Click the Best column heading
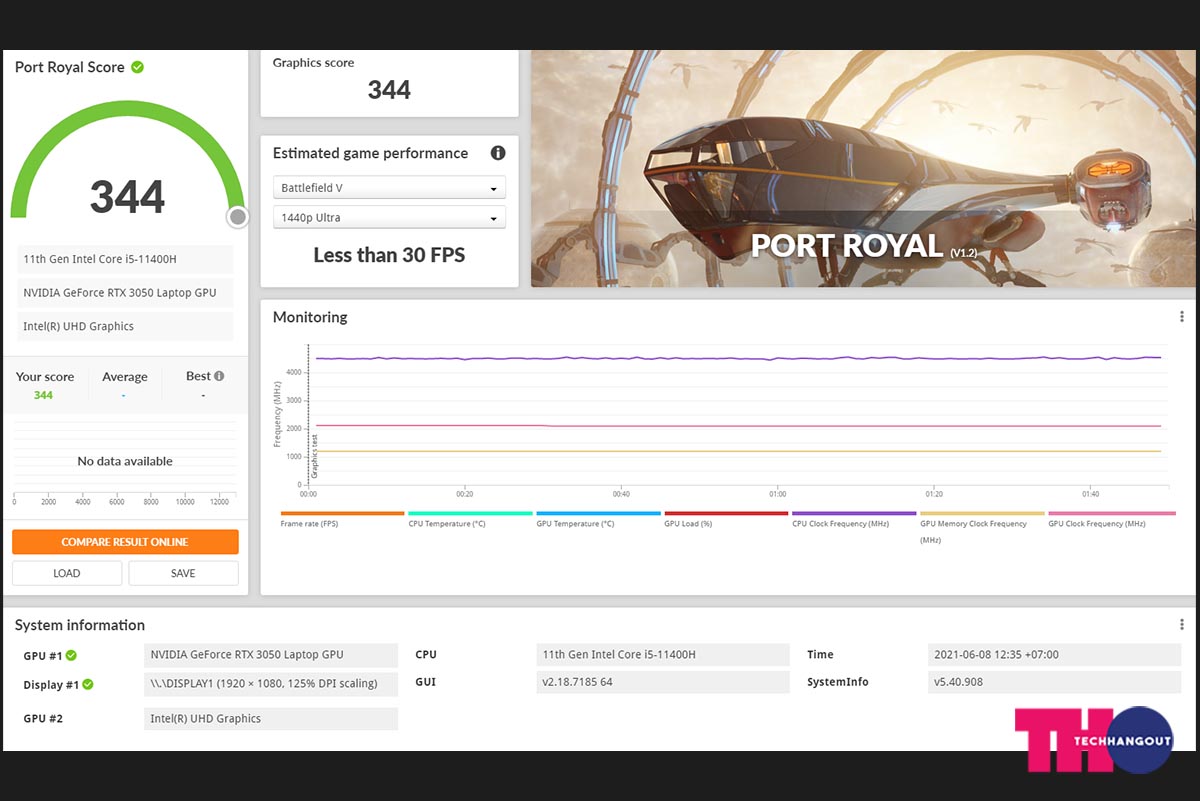This screenshot has height=801, width=1200. click(x=198, y=376)
